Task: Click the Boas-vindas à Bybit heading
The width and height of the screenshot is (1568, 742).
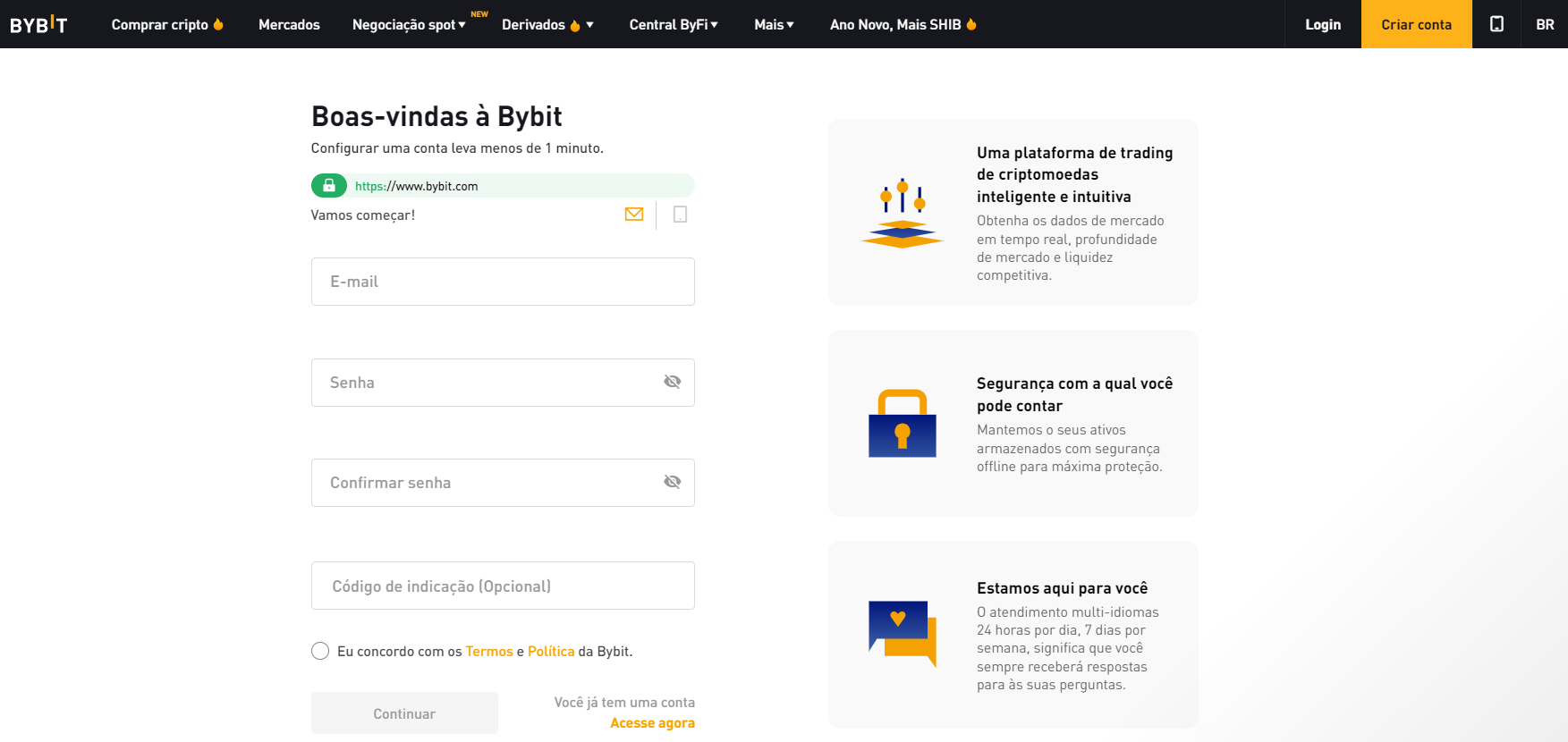Action: tap(436, 116)
